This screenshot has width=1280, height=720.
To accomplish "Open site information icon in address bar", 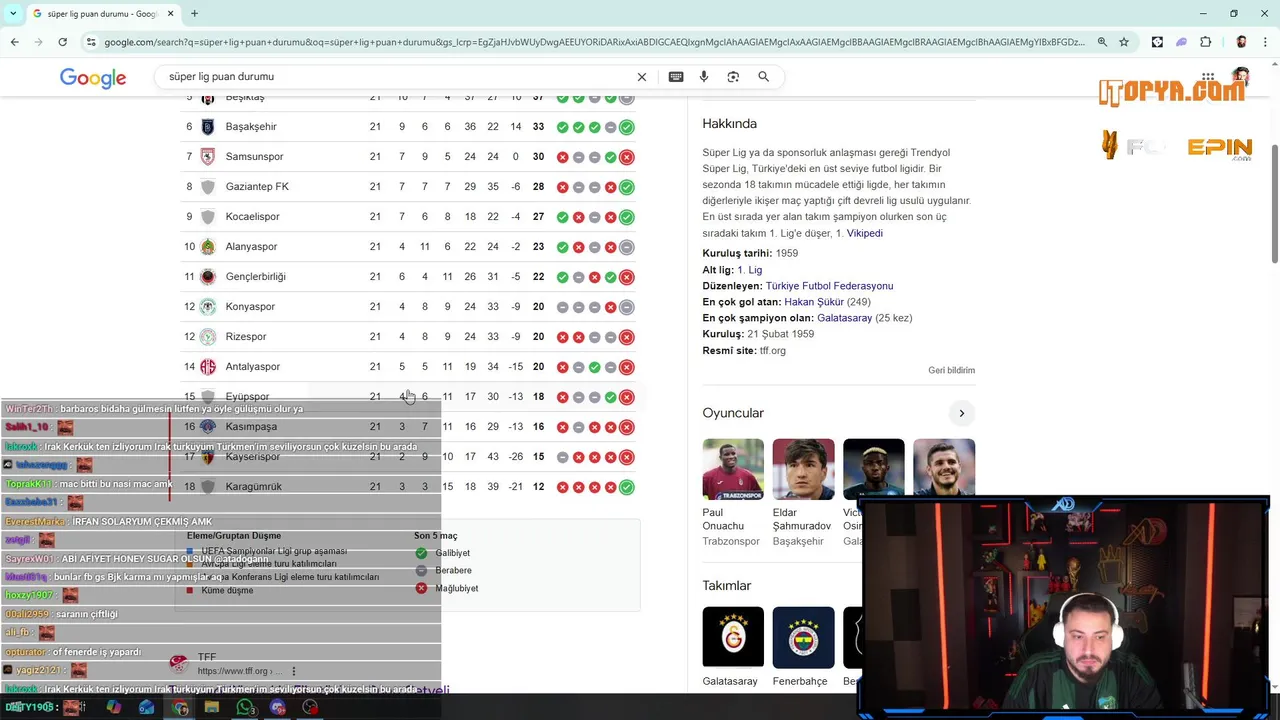I will (x=91, y=42).
